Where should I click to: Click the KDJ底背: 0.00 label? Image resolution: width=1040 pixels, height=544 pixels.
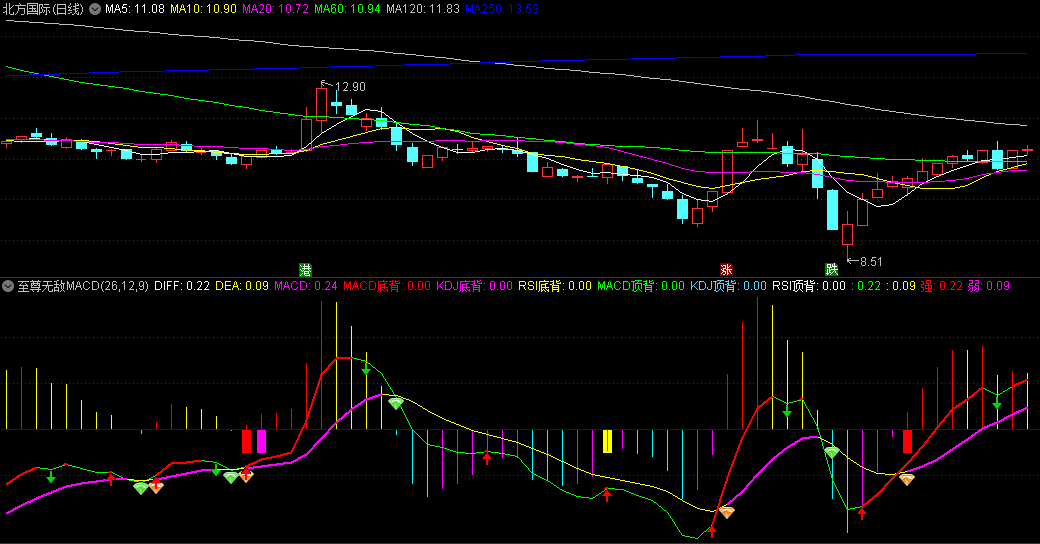[x=474, y=286]
